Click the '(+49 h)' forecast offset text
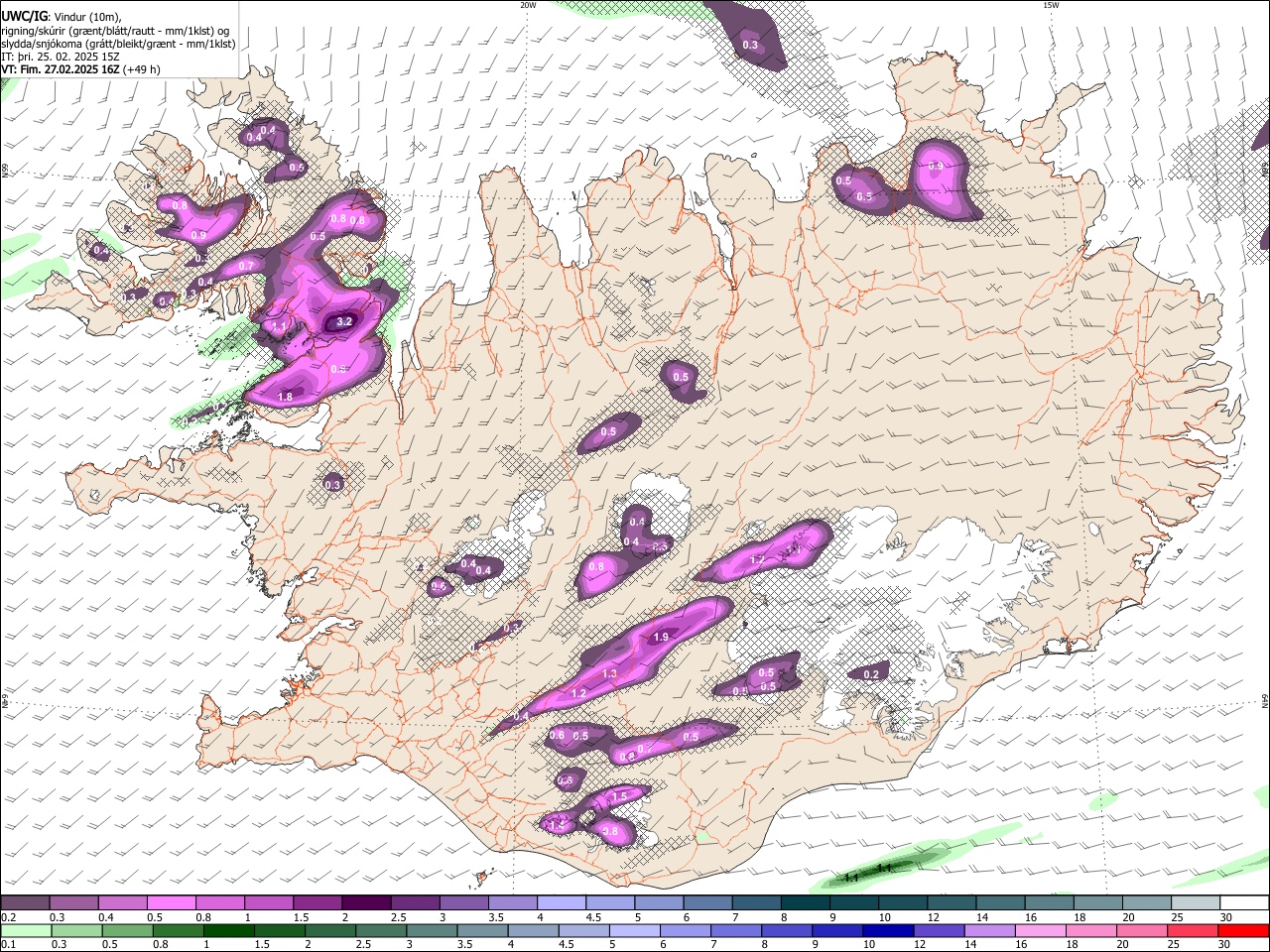This screenshot has height=952, width=1270. tap(142, 69)
